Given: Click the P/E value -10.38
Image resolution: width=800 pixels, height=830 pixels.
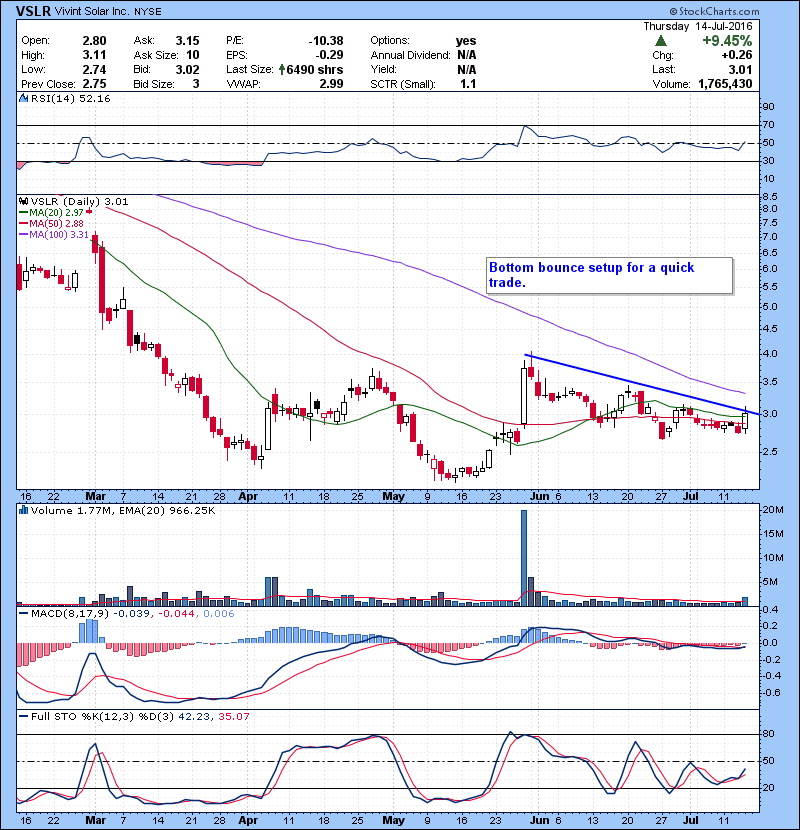Looking at the screenshot, I should click(326, 41).
